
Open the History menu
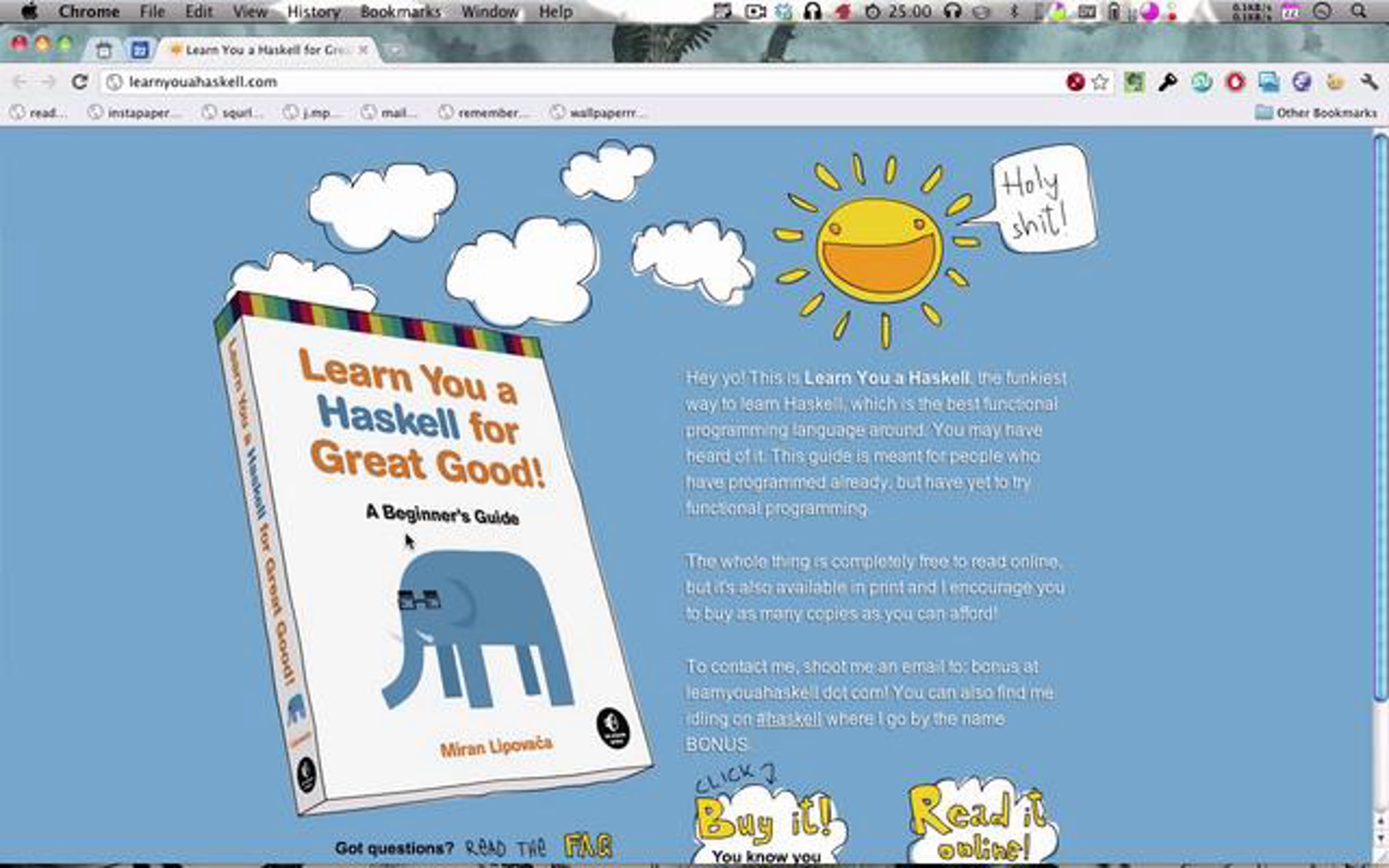(314, 12)
